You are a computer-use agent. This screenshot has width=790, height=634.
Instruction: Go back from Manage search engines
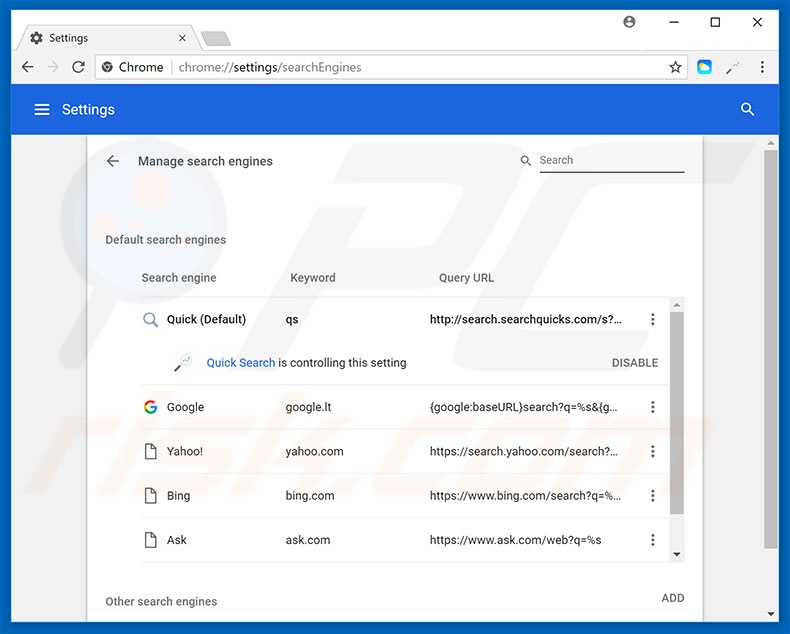(x=113, y=161)
